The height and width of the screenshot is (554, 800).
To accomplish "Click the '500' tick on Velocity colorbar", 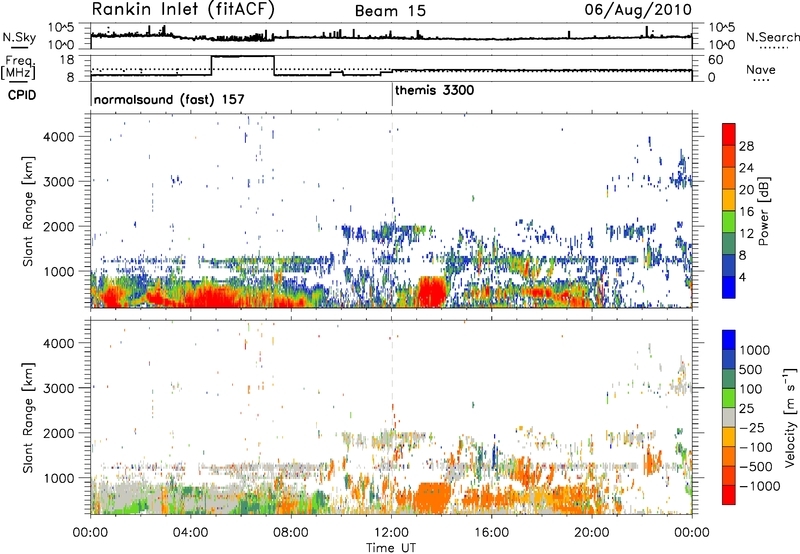I will (x=751, y=370).
